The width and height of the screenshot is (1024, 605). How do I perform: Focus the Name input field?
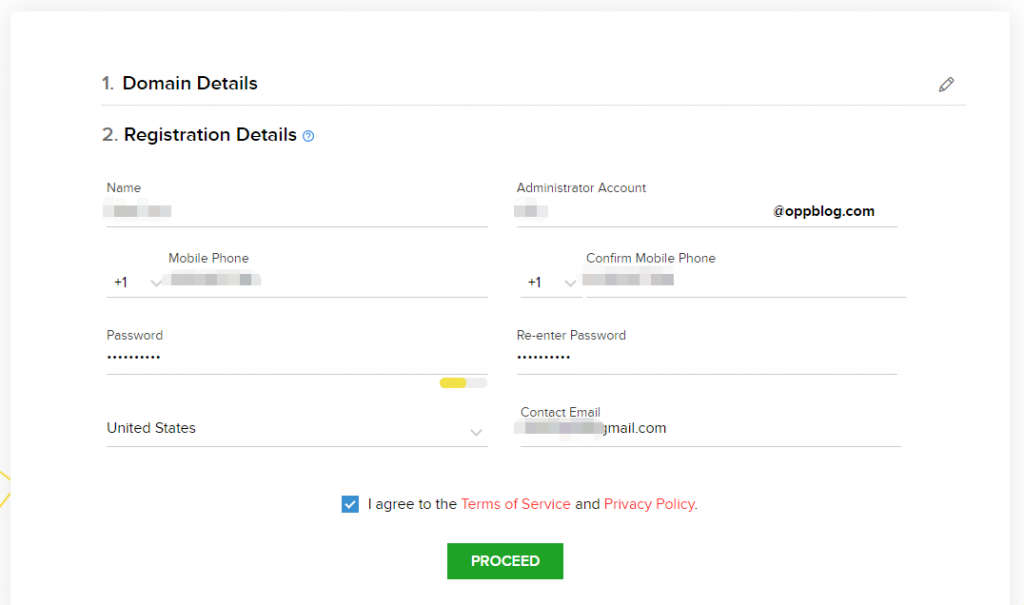click(297, 212)
